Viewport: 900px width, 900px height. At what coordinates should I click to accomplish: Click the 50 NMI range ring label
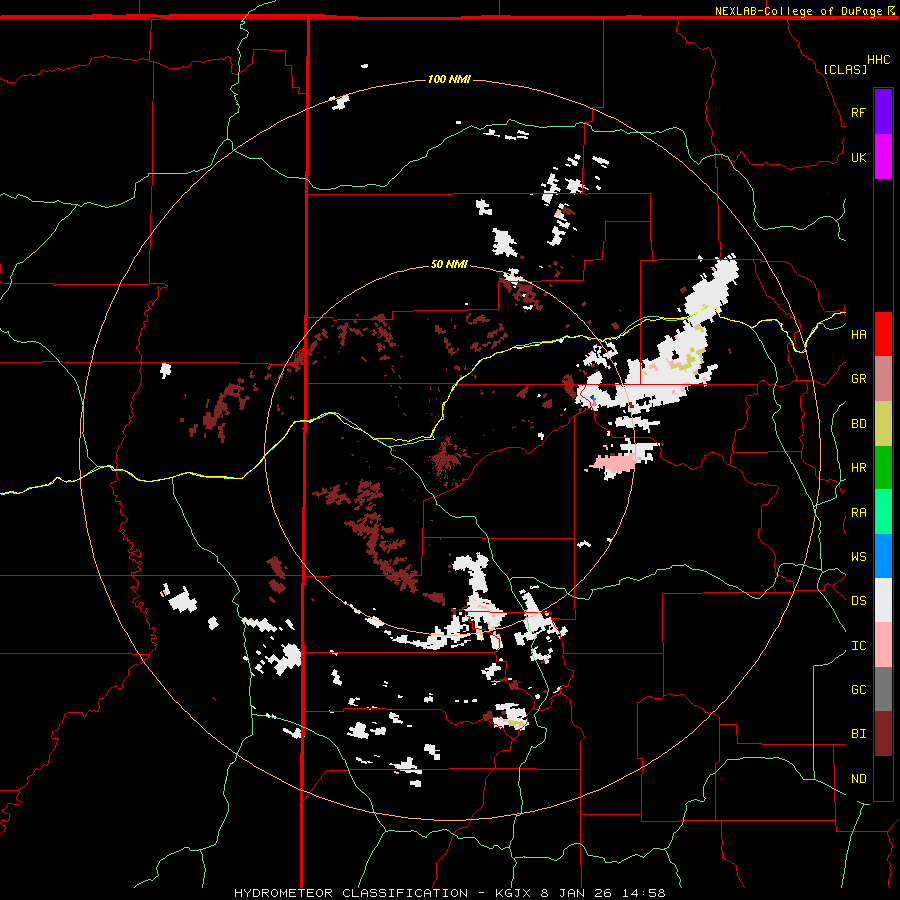449,264
